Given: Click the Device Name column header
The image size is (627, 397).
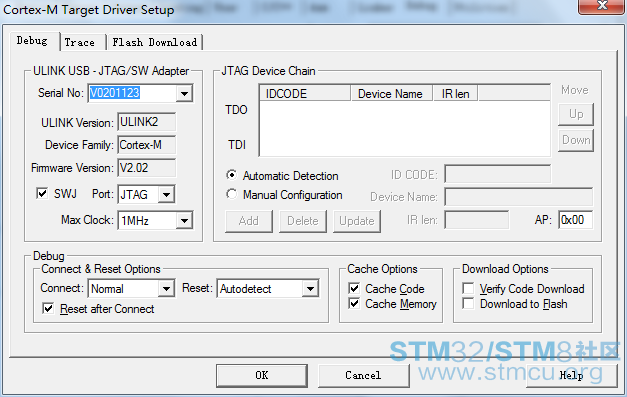Looking at the screenshot, I should click(392, 94).
